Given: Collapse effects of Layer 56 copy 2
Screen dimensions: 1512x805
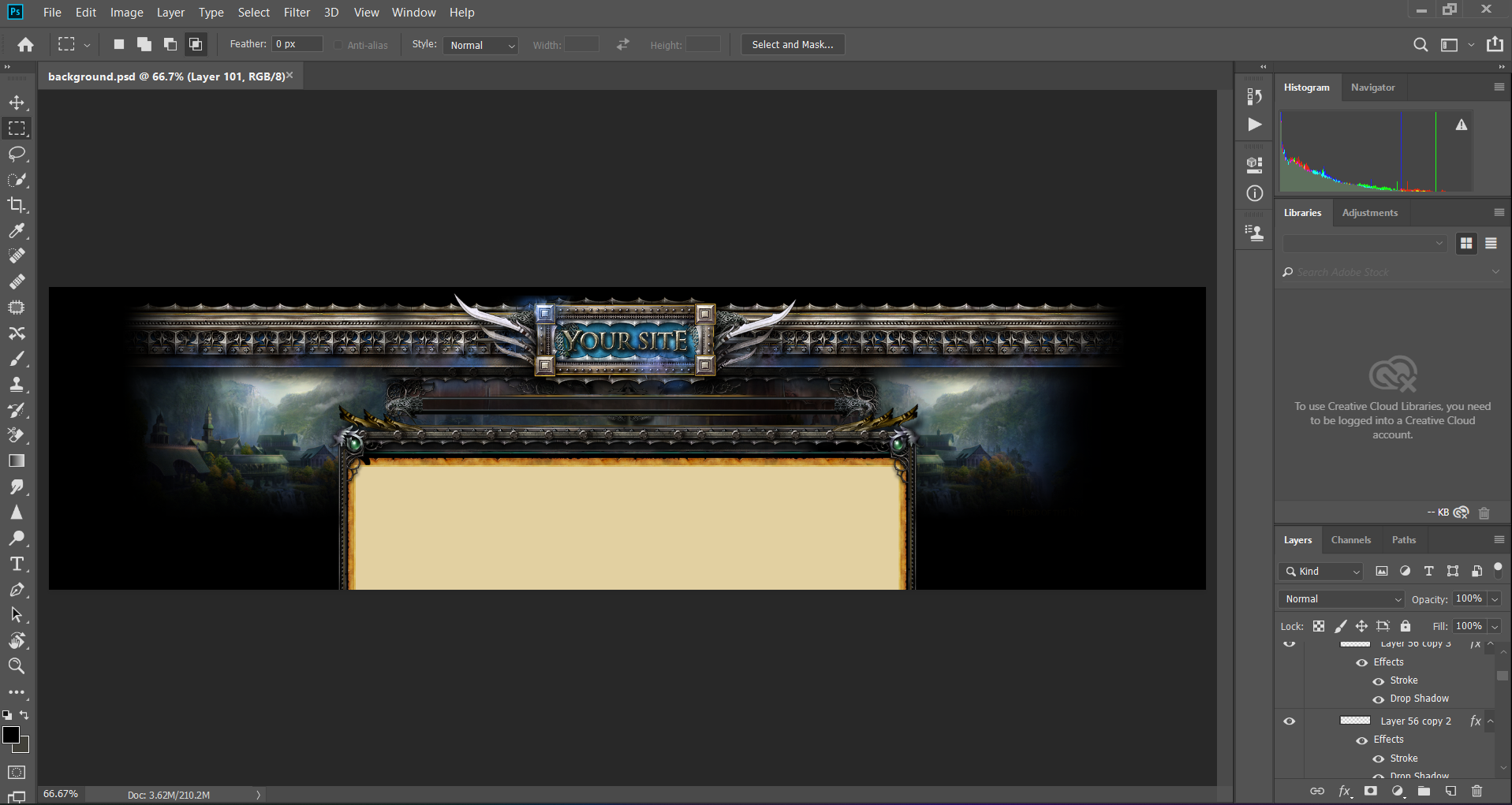Looking at the screenshot, I should tap(1491, 721).
